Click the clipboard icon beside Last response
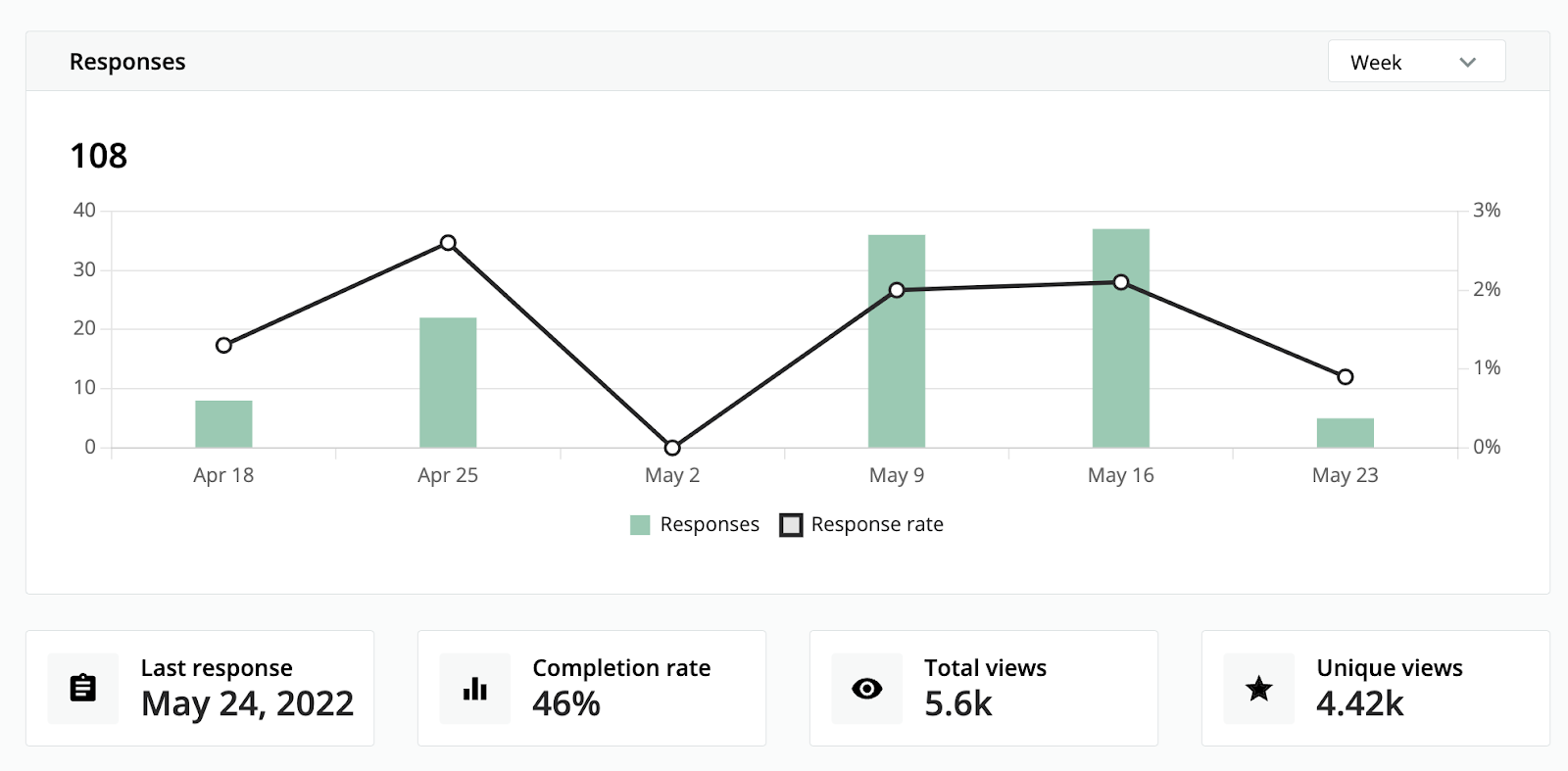The image size is (1568, 771). [x=83, y=689]
